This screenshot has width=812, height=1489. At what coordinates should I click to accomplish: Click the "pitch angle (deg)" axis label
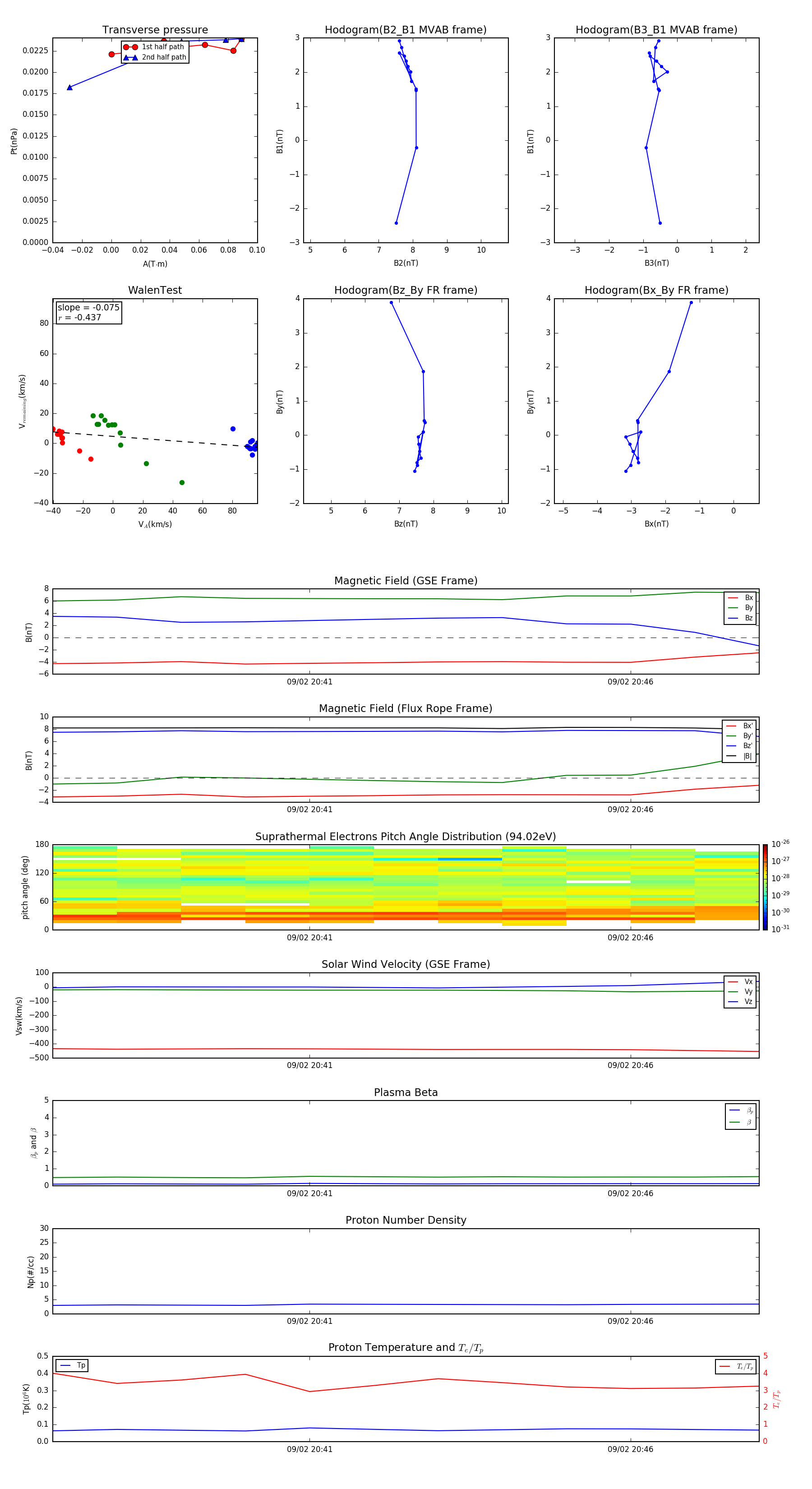[x=25, y=887]
